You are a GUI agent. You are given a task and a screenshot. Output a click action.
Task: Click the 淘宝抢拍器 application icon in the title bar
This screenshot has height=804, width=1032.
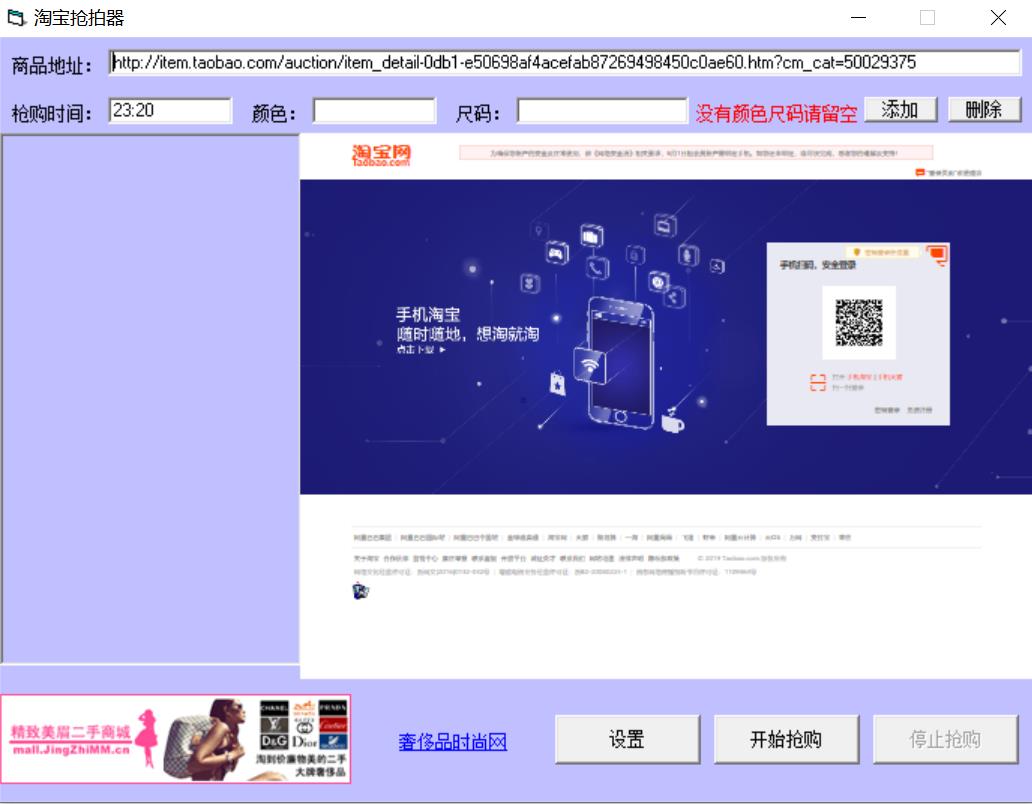pyautogui.click(x=13, y=17)
